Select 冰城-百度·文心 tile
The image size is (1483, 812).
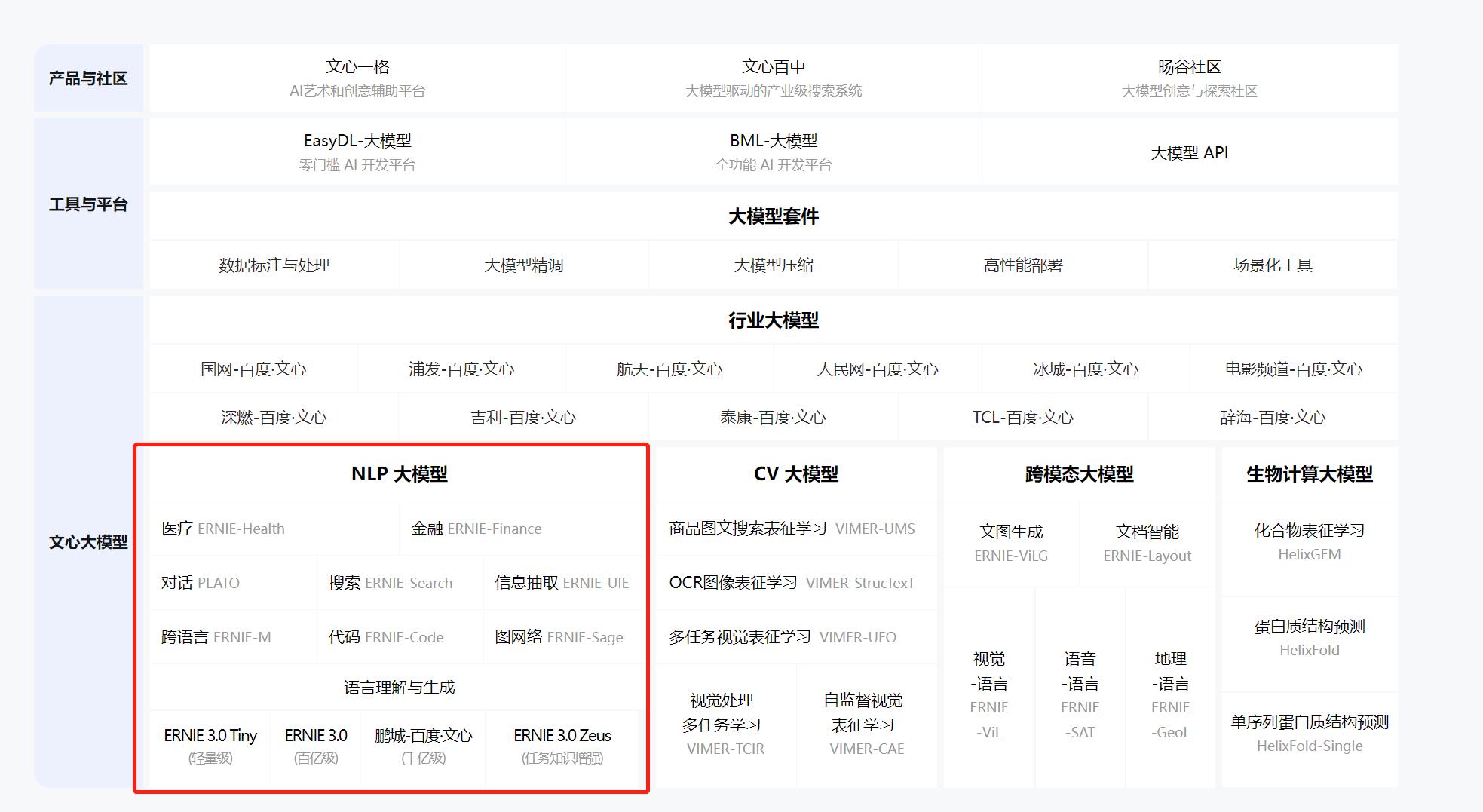coord(1086,369)
